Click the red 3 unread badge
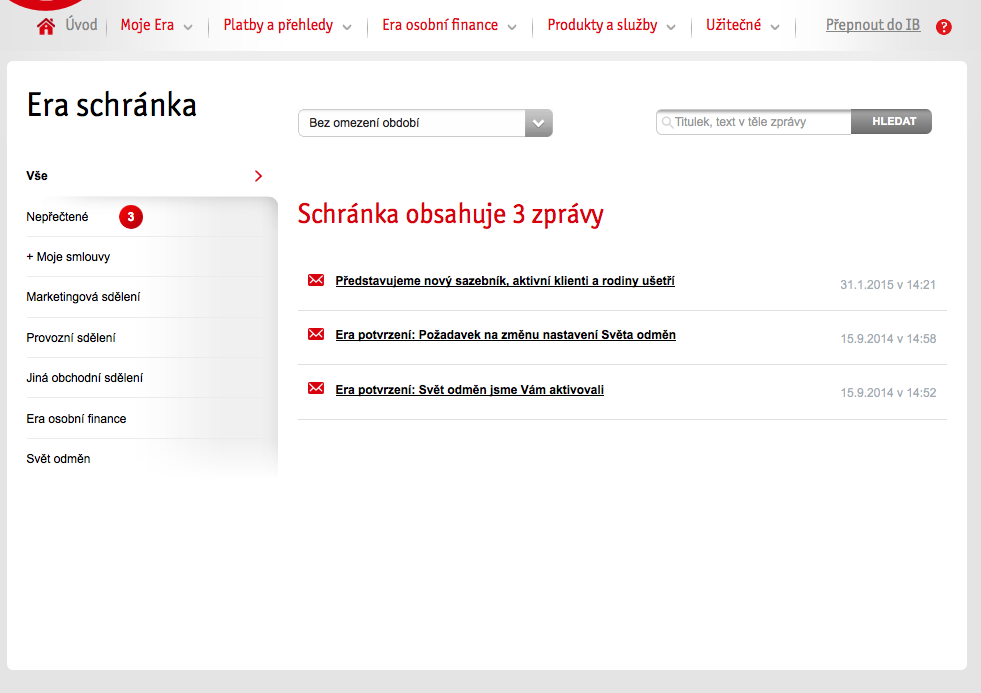The width and height of the screenshot is (981, 693). (x=131, y=216)
